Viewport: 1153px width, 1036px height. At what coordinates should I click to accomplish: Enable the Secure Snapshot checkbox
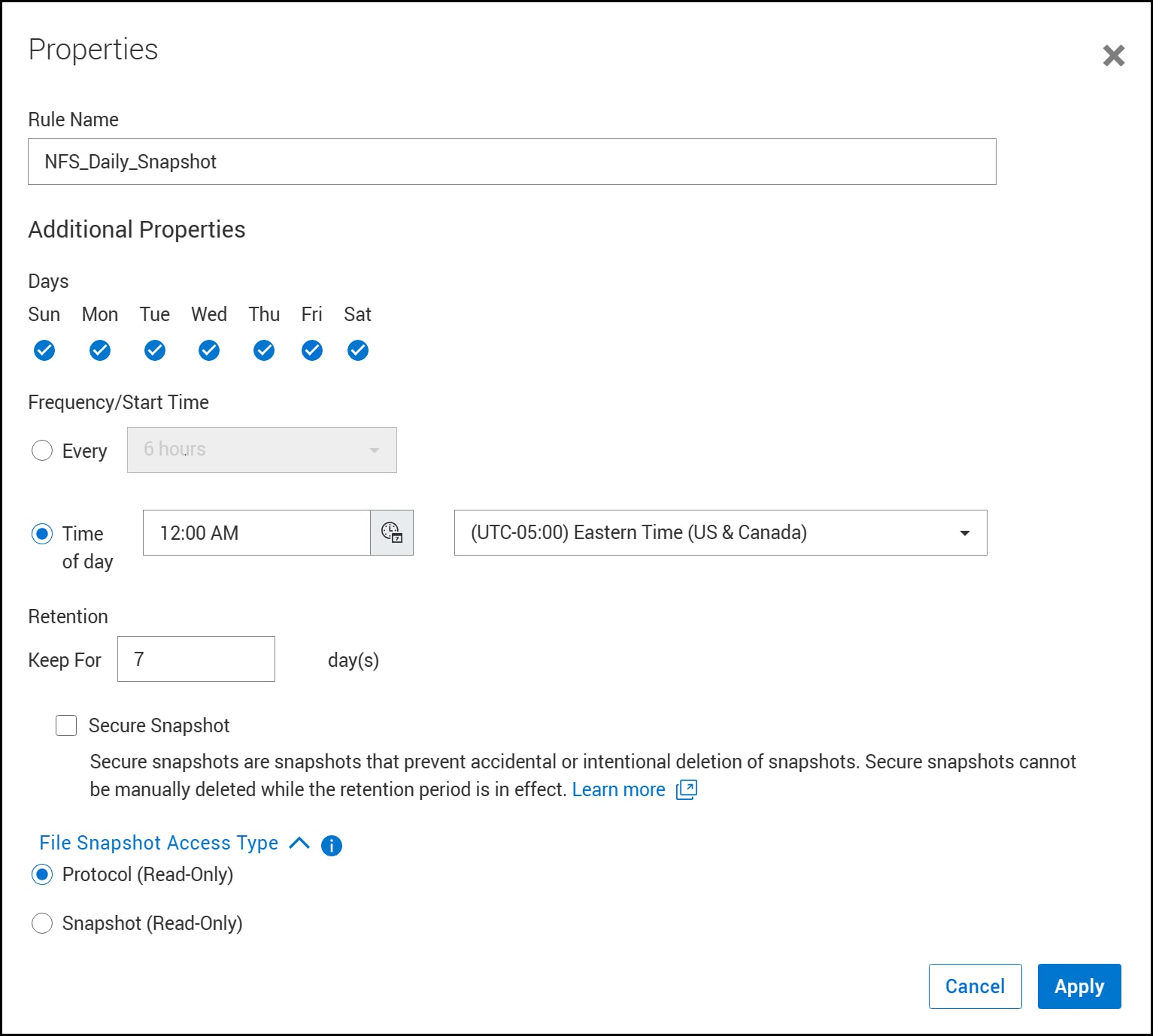[x=66, y=726]
